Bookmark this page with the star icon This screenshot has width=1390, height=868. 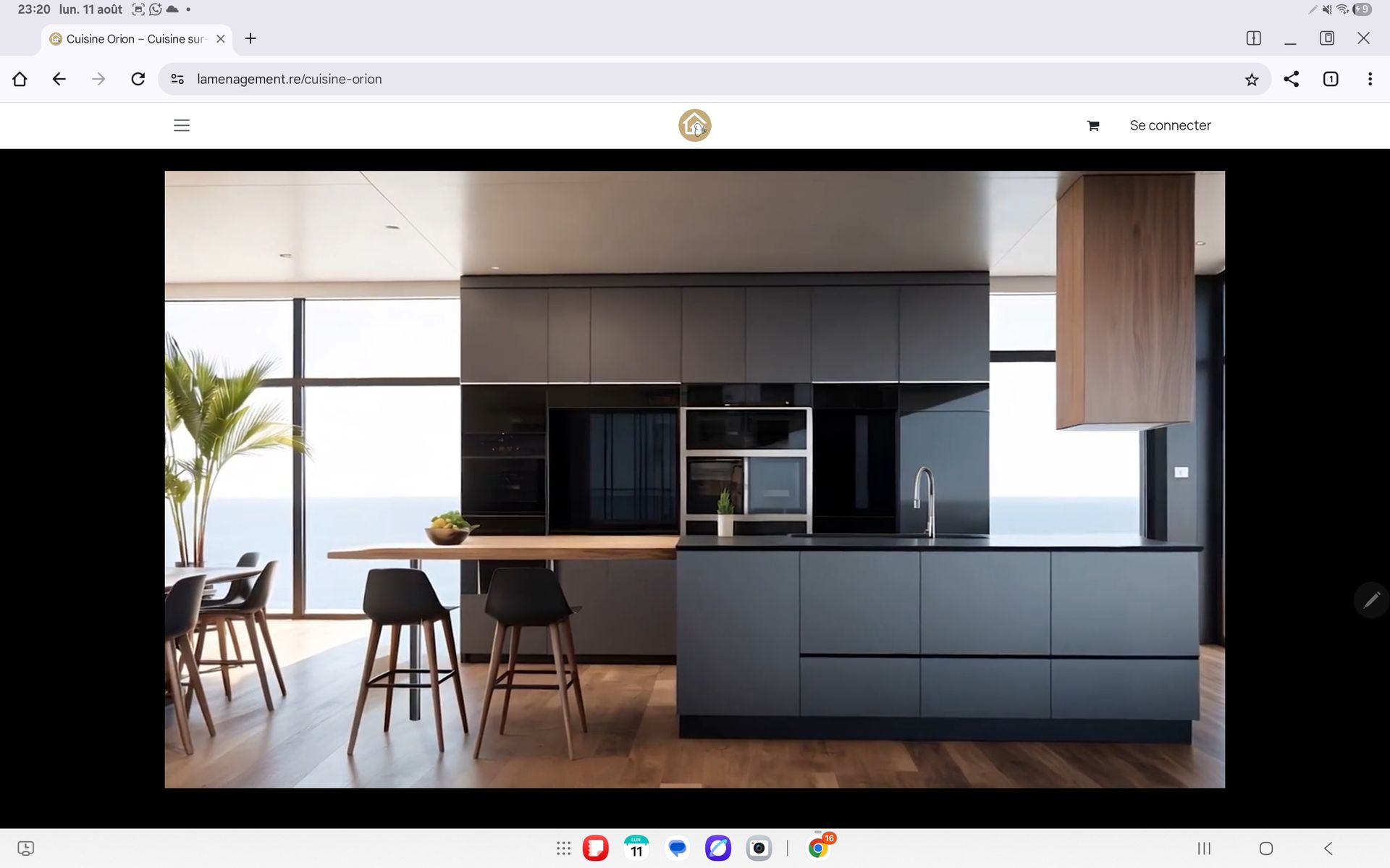(x=1252, y=80)
